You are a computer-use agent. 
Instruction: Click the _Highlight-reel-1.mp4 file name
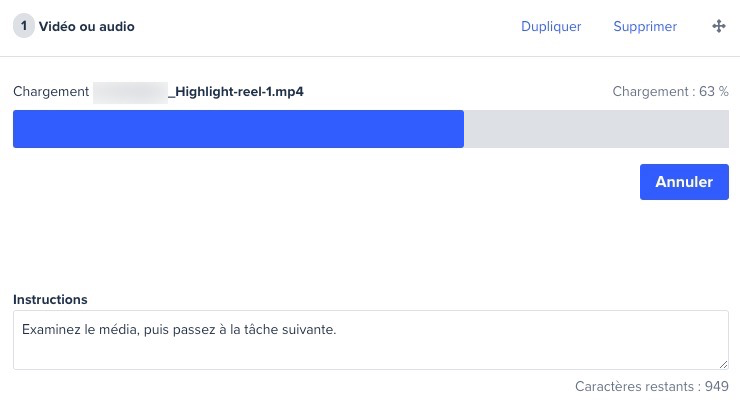click(x=236, y=92)
